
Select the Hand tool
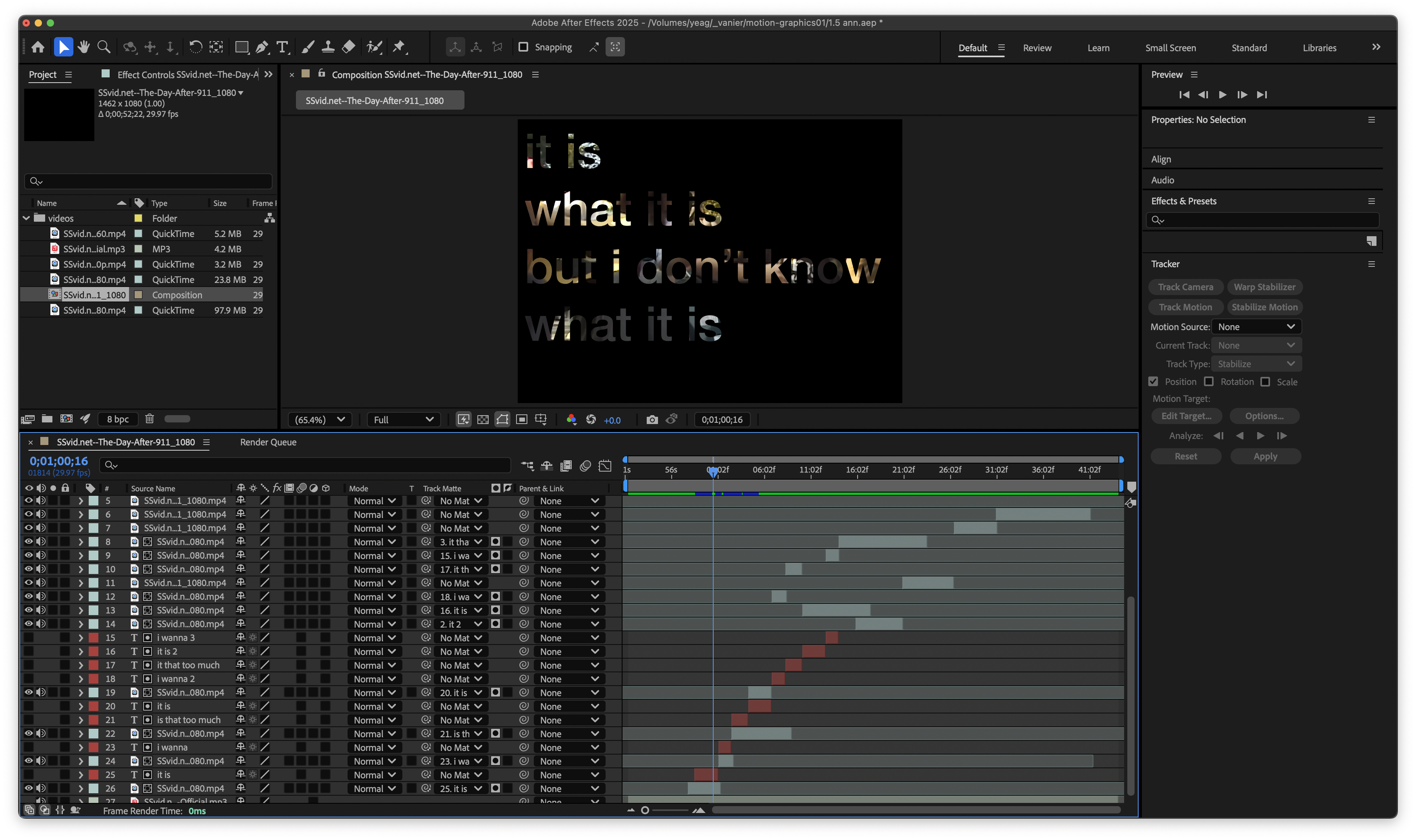point(84,47)
